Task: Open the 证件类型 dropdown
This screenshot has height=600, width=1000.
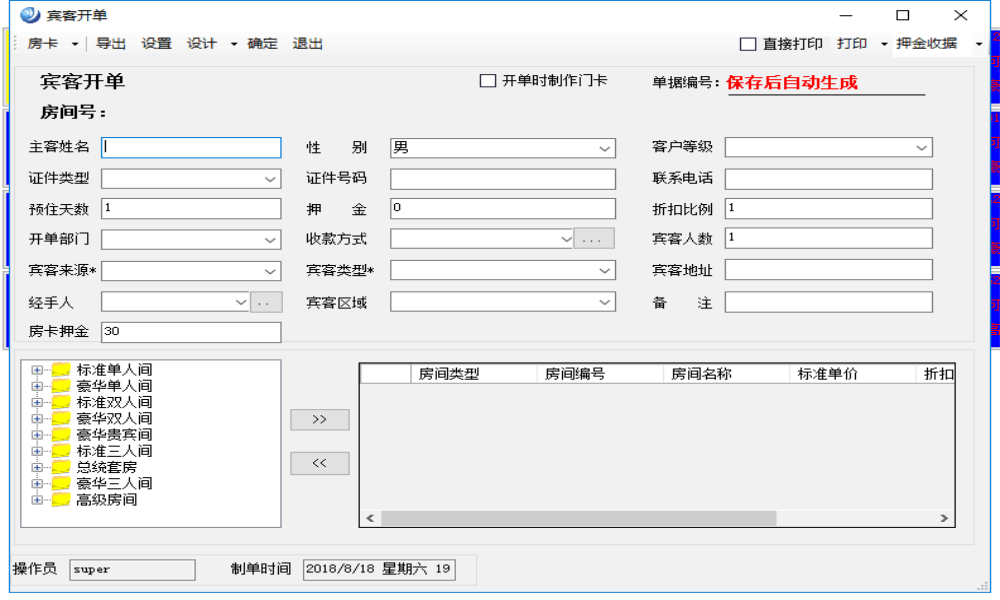Action: [x=270, y=179]
